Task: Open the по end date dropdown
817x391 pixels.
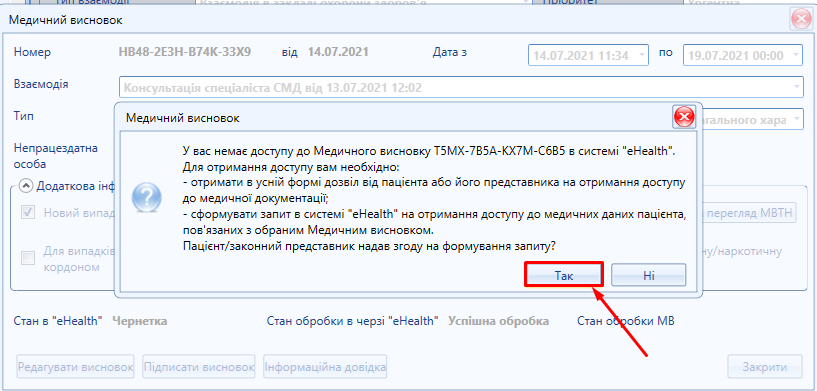Action: tap(796, 55)
